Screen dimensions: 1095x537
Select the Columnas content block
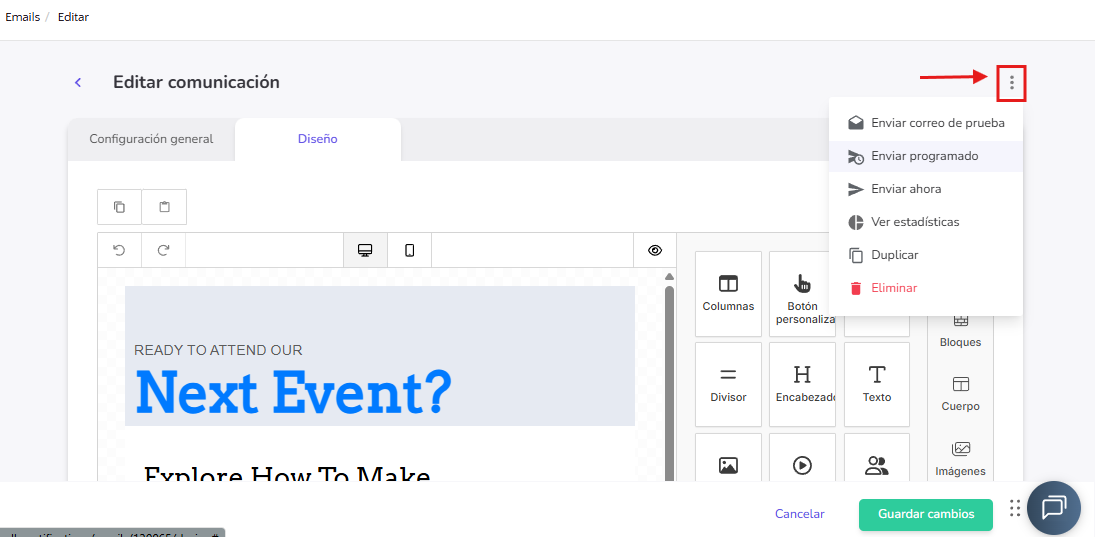pos(728,293)
